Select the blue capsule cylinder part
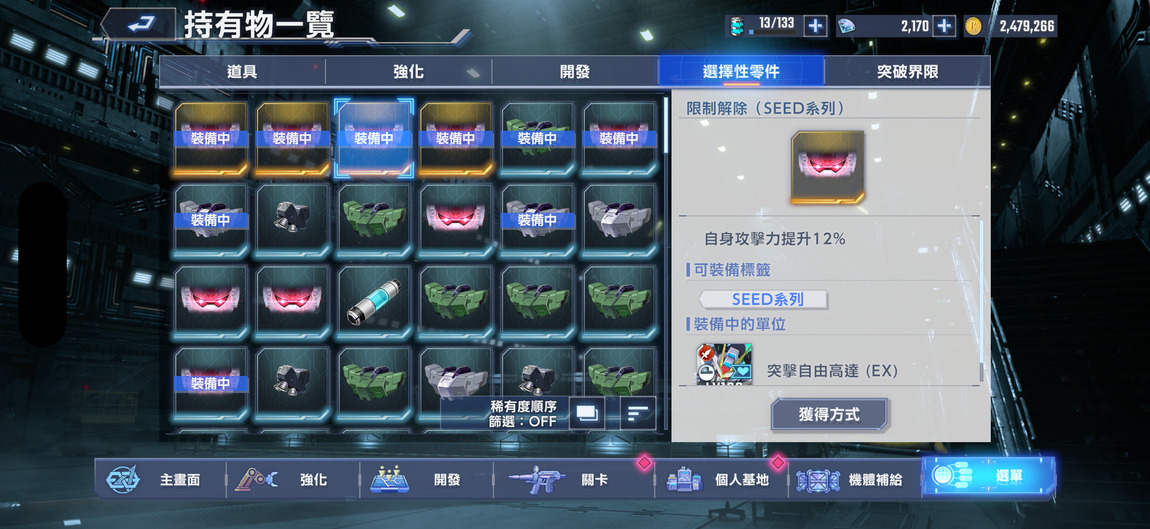 click(374, 302)
